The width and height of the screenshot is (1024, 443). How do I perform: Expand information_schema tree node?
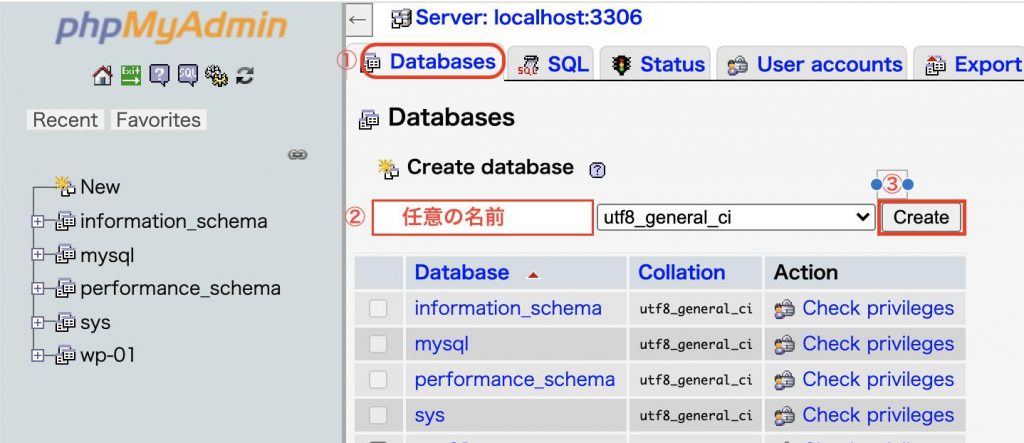tap(38, 222)
